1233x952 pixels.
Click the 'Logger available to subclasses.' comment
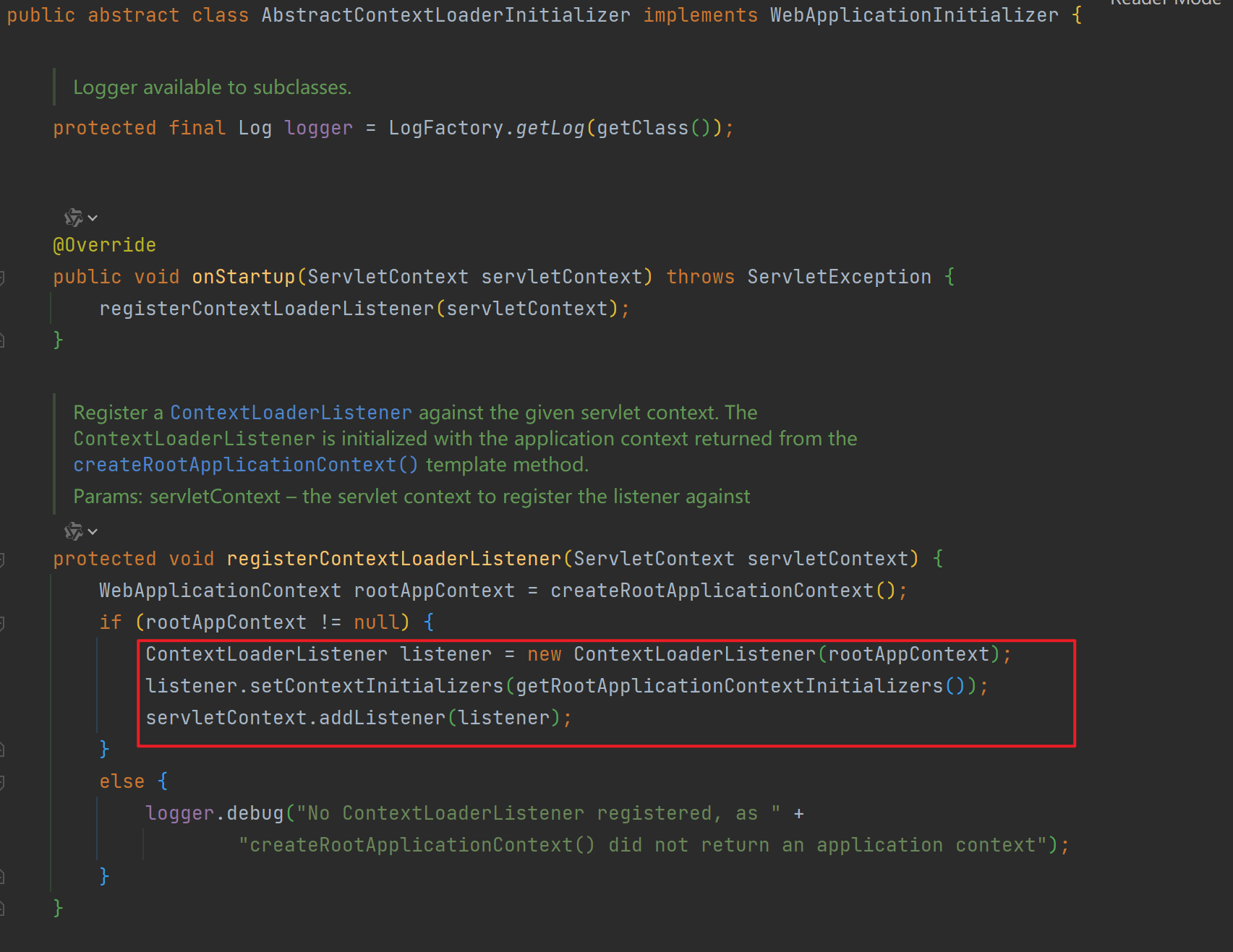[213, 87]
